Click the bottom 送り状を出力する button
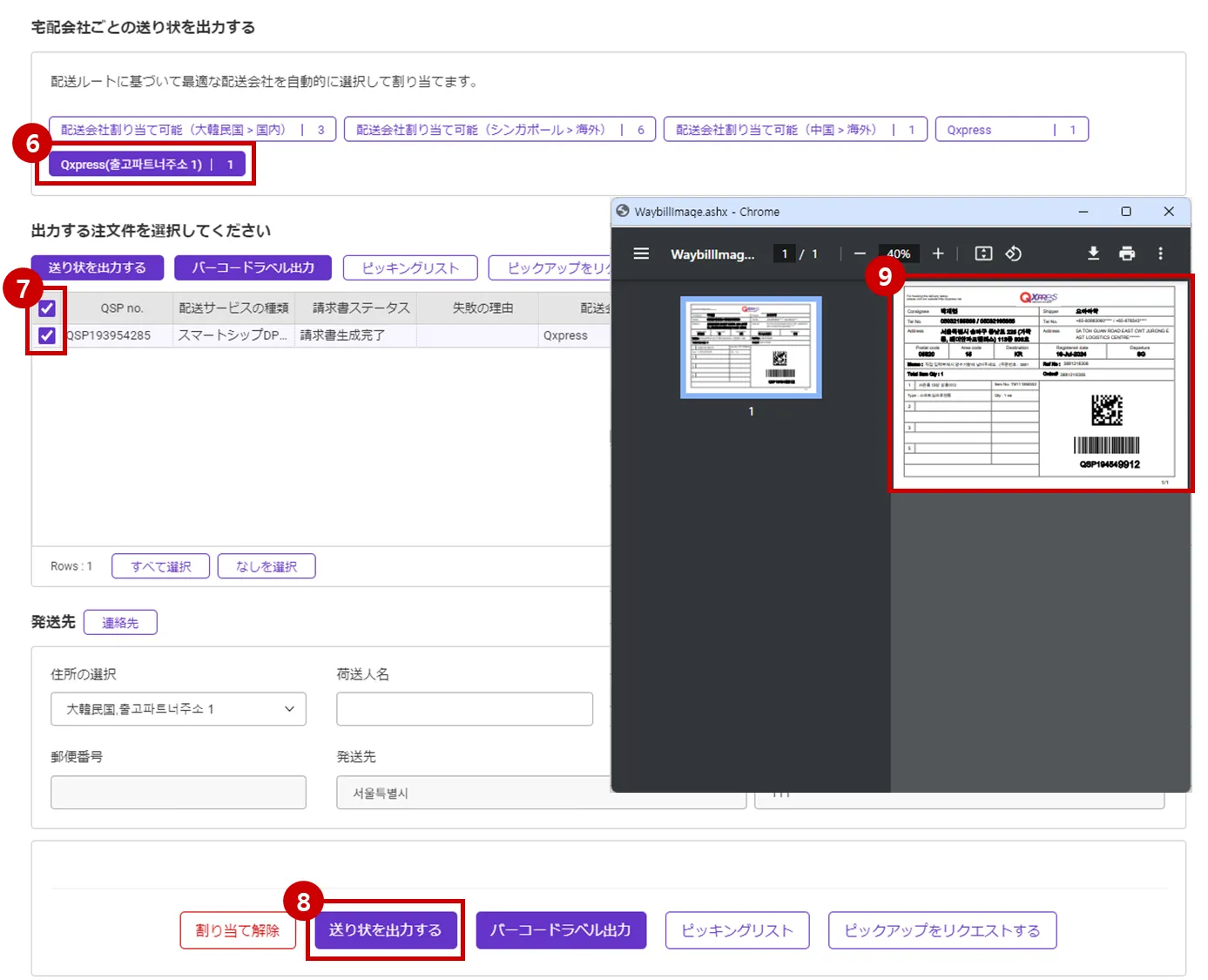Image resolution: width=1208 pixels, height=980 pixels. click(x=385, y=930)
